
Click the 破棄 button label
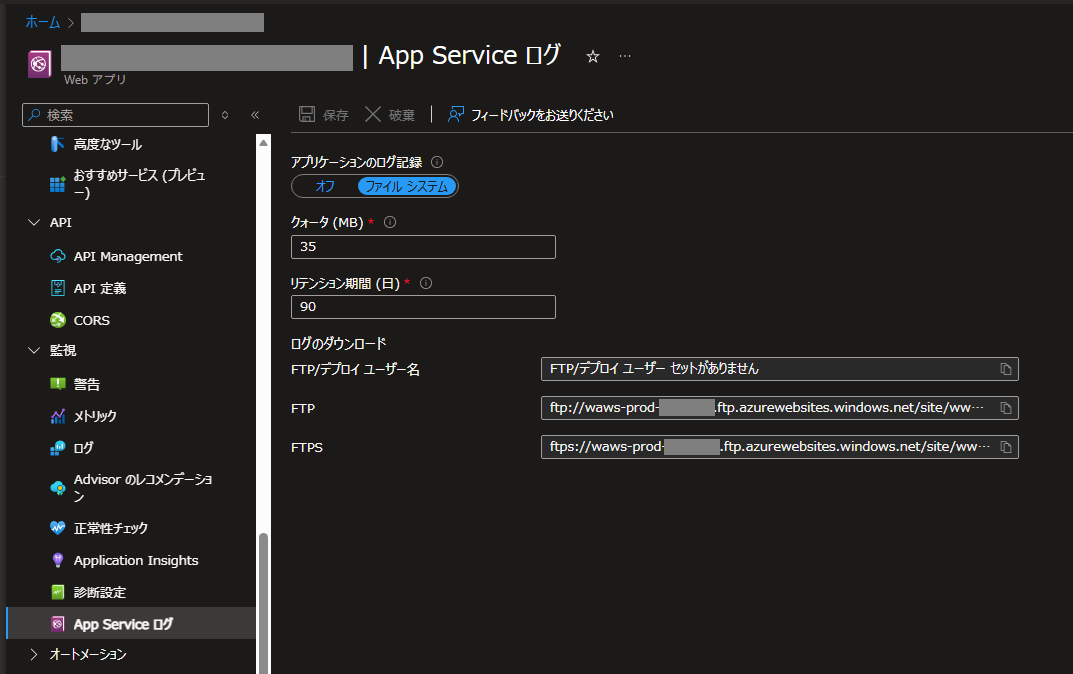click(402, 115)
